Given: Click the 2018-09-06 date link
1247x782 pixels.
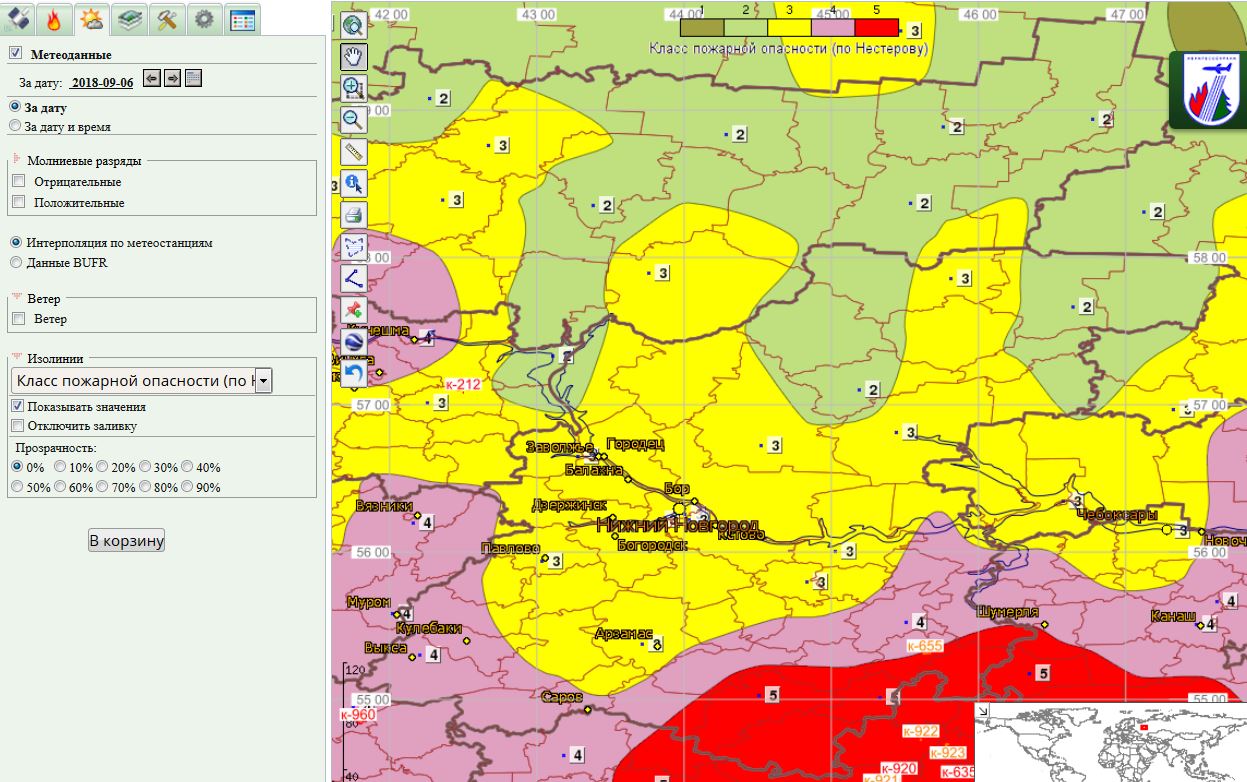Looking at the screenshot, I should pos(102,83).
